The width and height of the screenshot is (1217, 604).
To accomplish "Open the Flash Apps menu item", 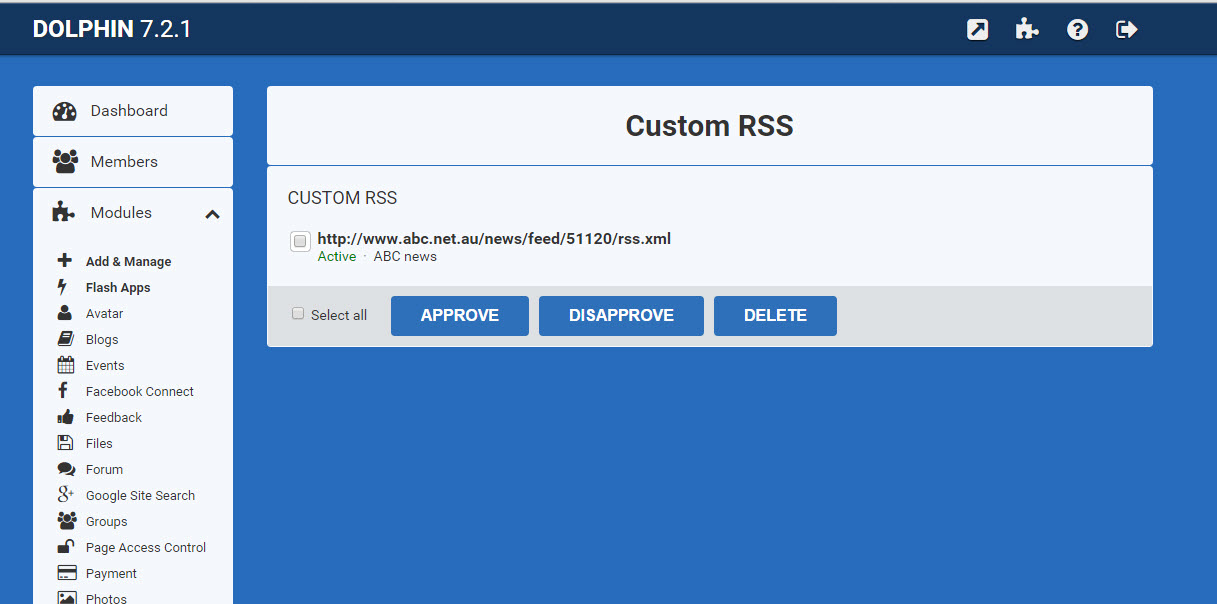I will tap(118, 288).
